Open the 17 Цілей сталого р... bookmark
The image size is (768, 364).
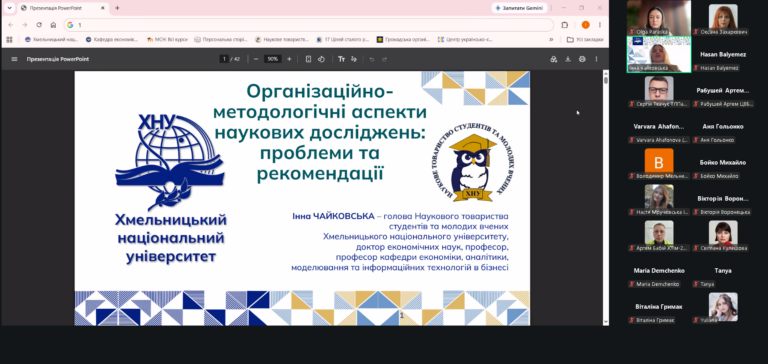342,40
